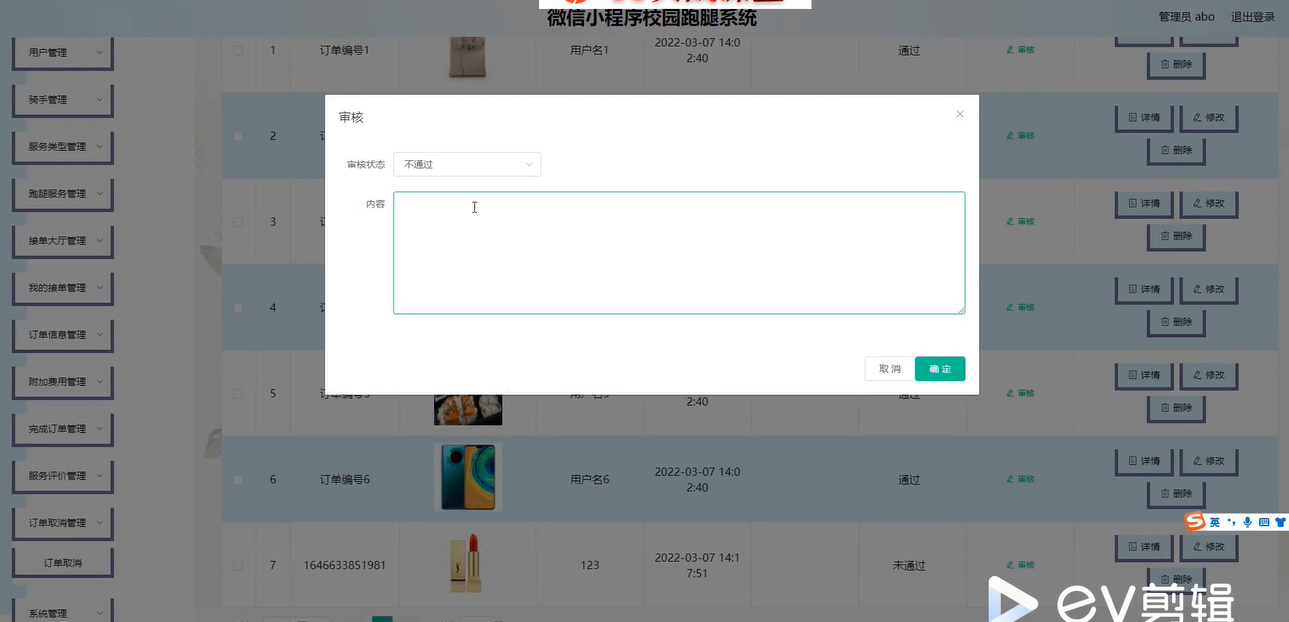The image size is (1289, 622).
Task: Close the 审核 dialog with the X icon
Action: (x=960, y=114)
